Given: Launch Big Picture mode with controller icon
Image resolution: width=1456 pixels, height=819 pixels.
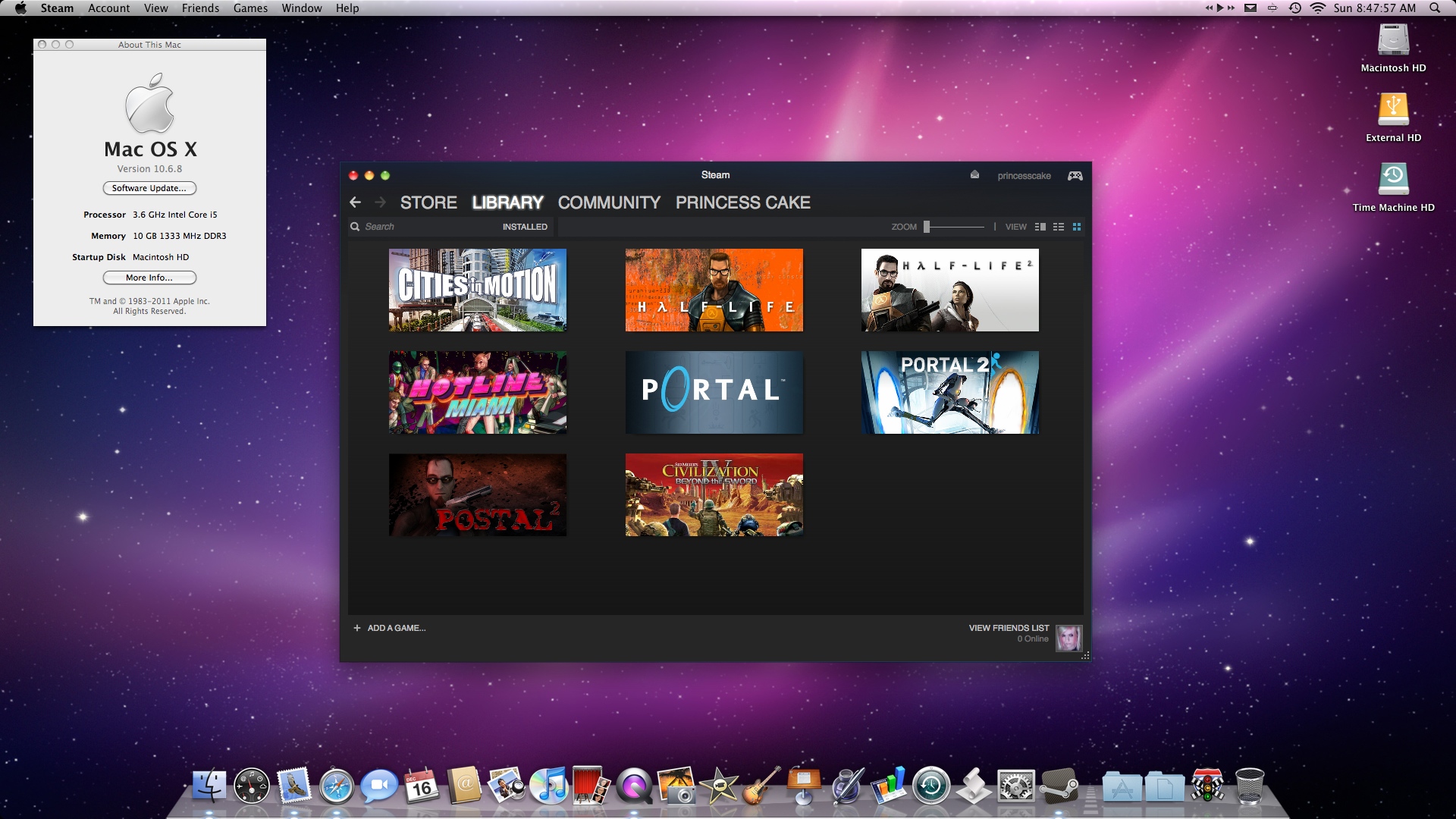Looking at the screenshot, I should pyautogui.click(x=1075, y=176).
